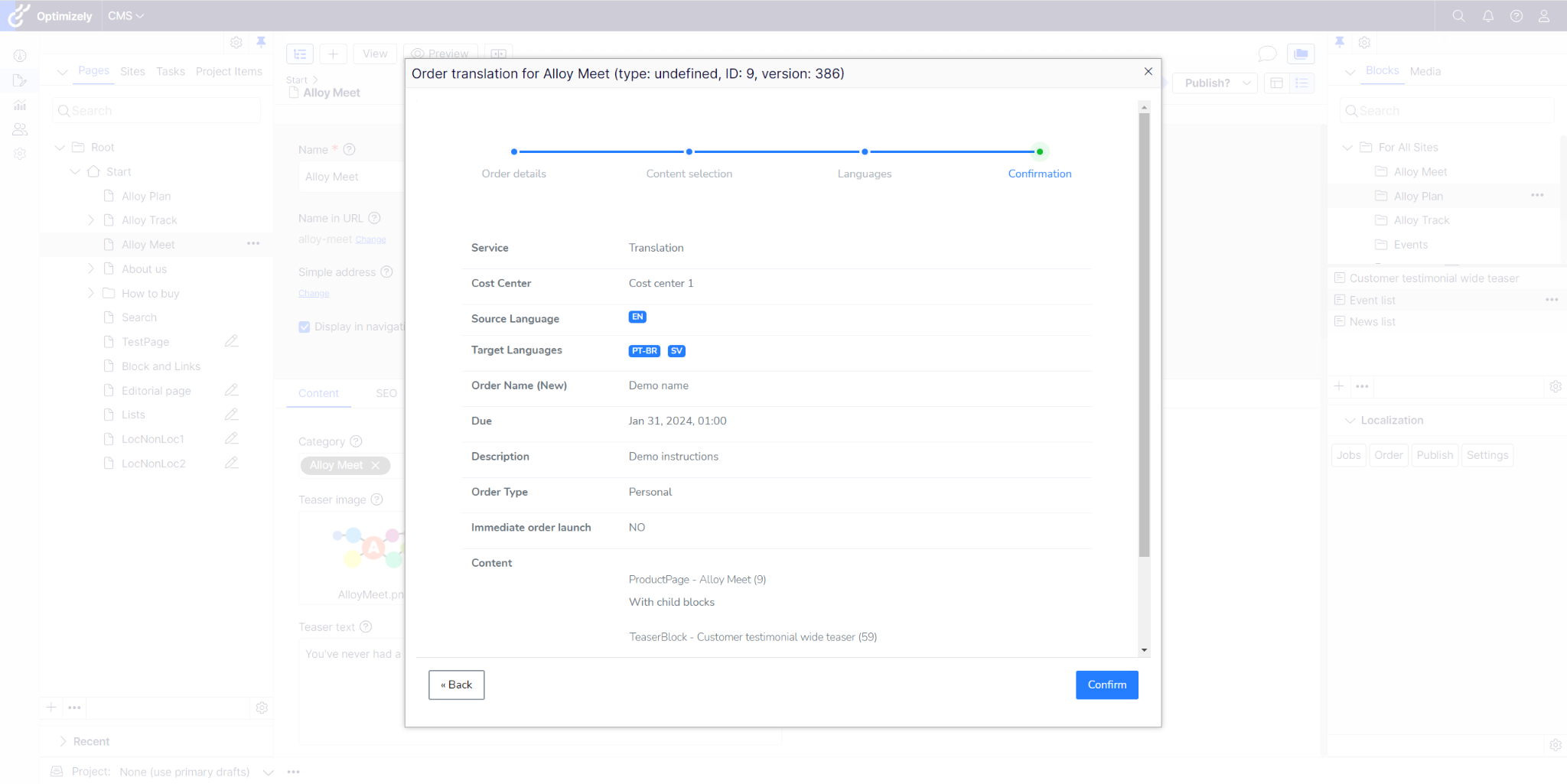Toggle the navigation tree view button
1567x784 pixels.
300,54
